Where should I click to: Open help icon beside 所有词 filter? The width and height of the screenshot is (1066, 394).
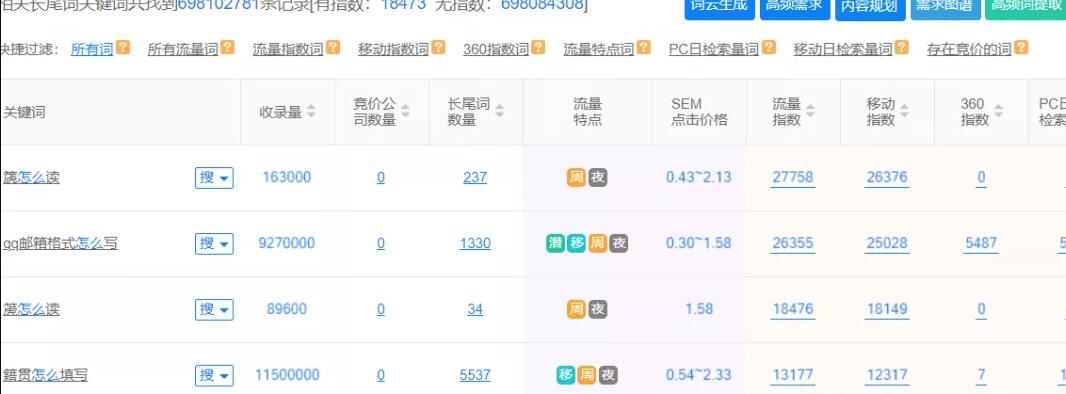pos(122,48)
